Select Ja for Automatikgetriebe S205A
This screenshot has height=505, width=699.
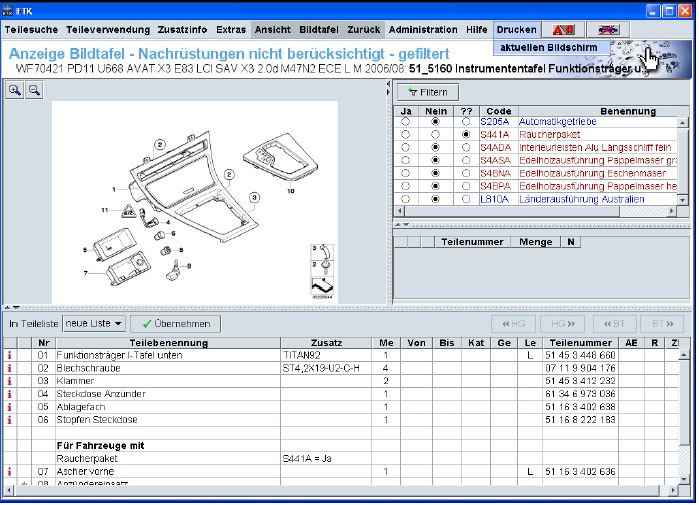405,121
